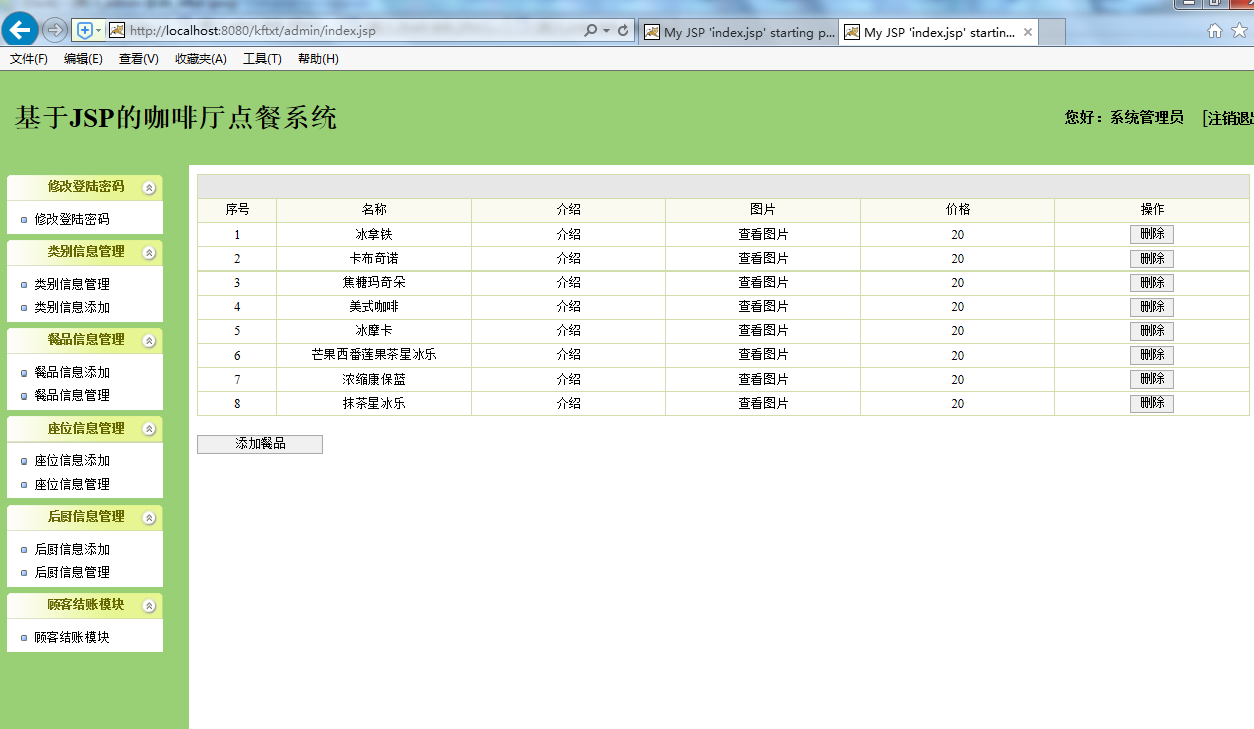Open a new blank tab
The height and width of the screenshot is (729, 1254).
1052,32
